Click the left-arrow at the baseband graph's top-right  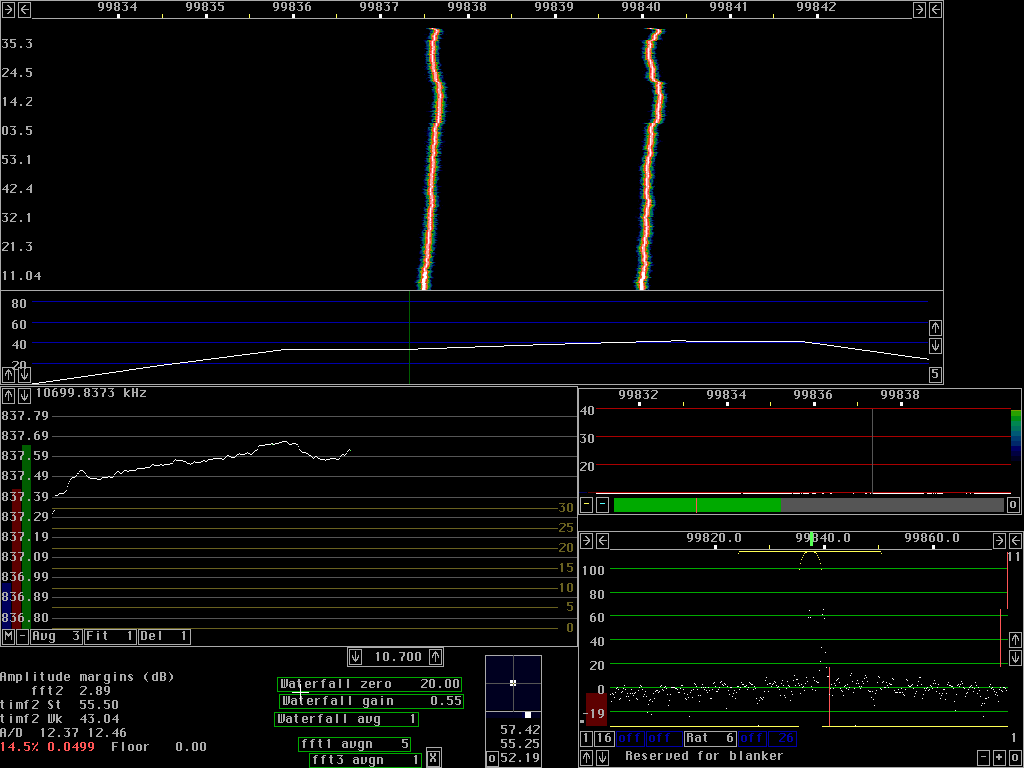1016,540
